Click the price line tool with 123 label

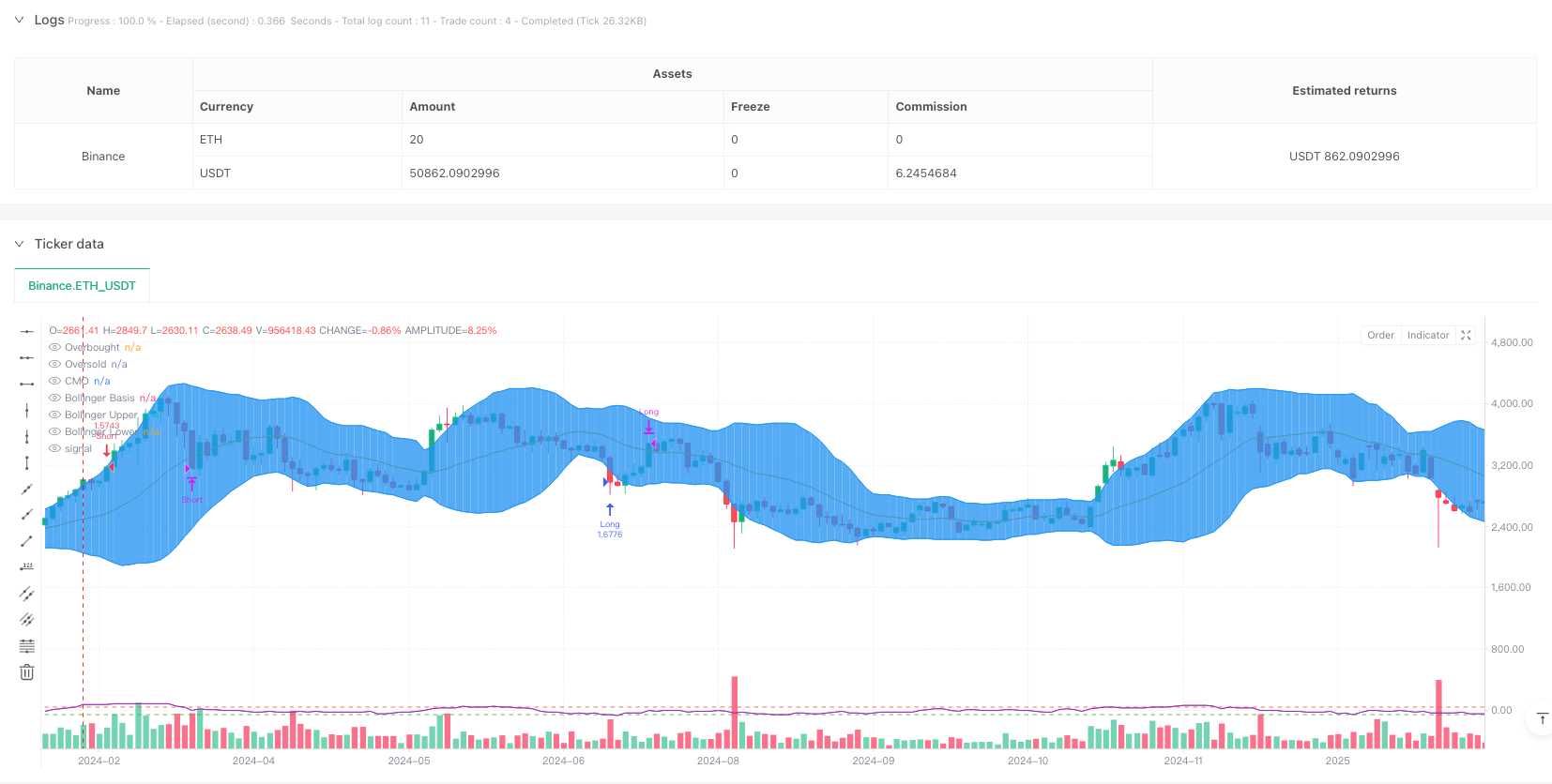[27, 567]
